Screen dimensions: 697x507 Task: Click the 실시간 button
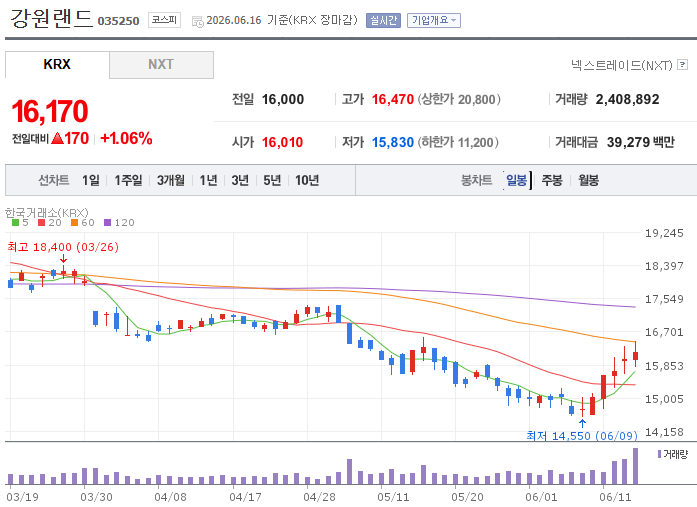(x=383, y=20)
